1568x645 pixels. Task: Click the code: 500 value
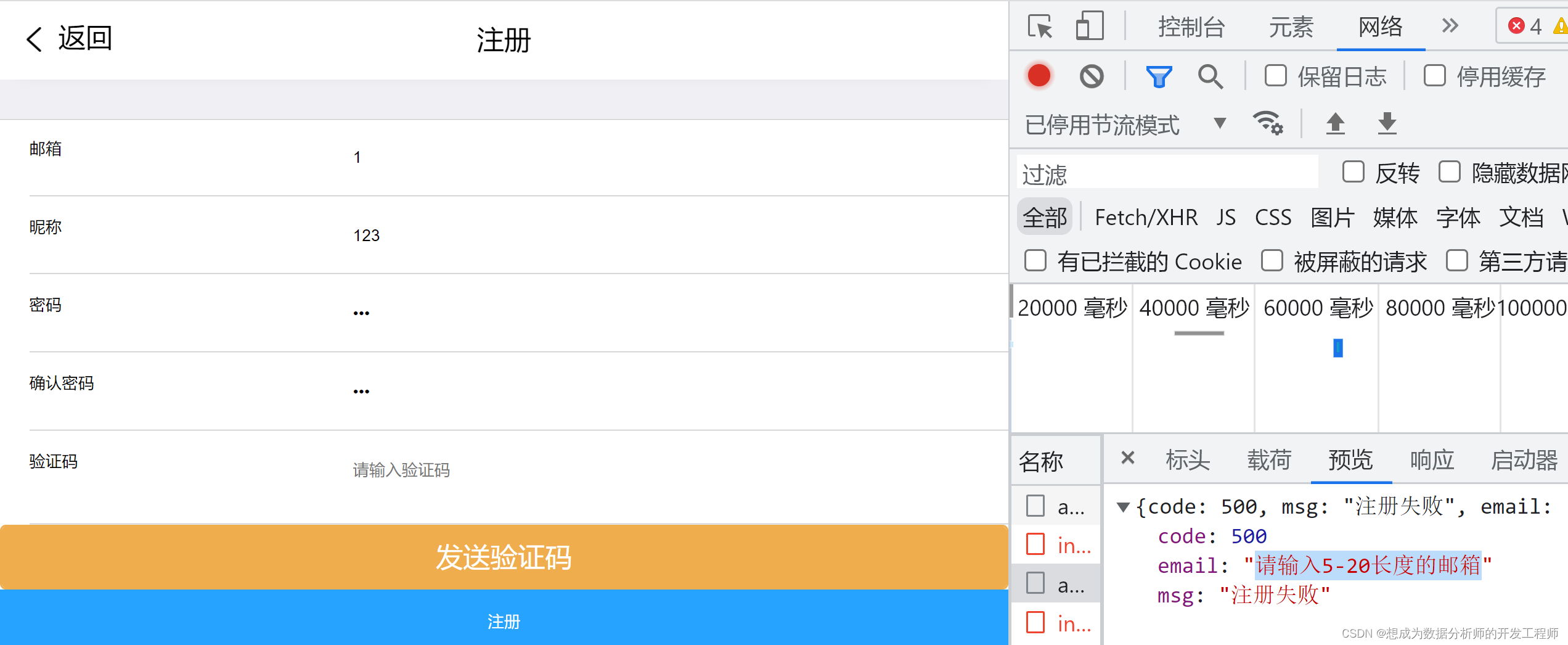tap(1249, 536)
